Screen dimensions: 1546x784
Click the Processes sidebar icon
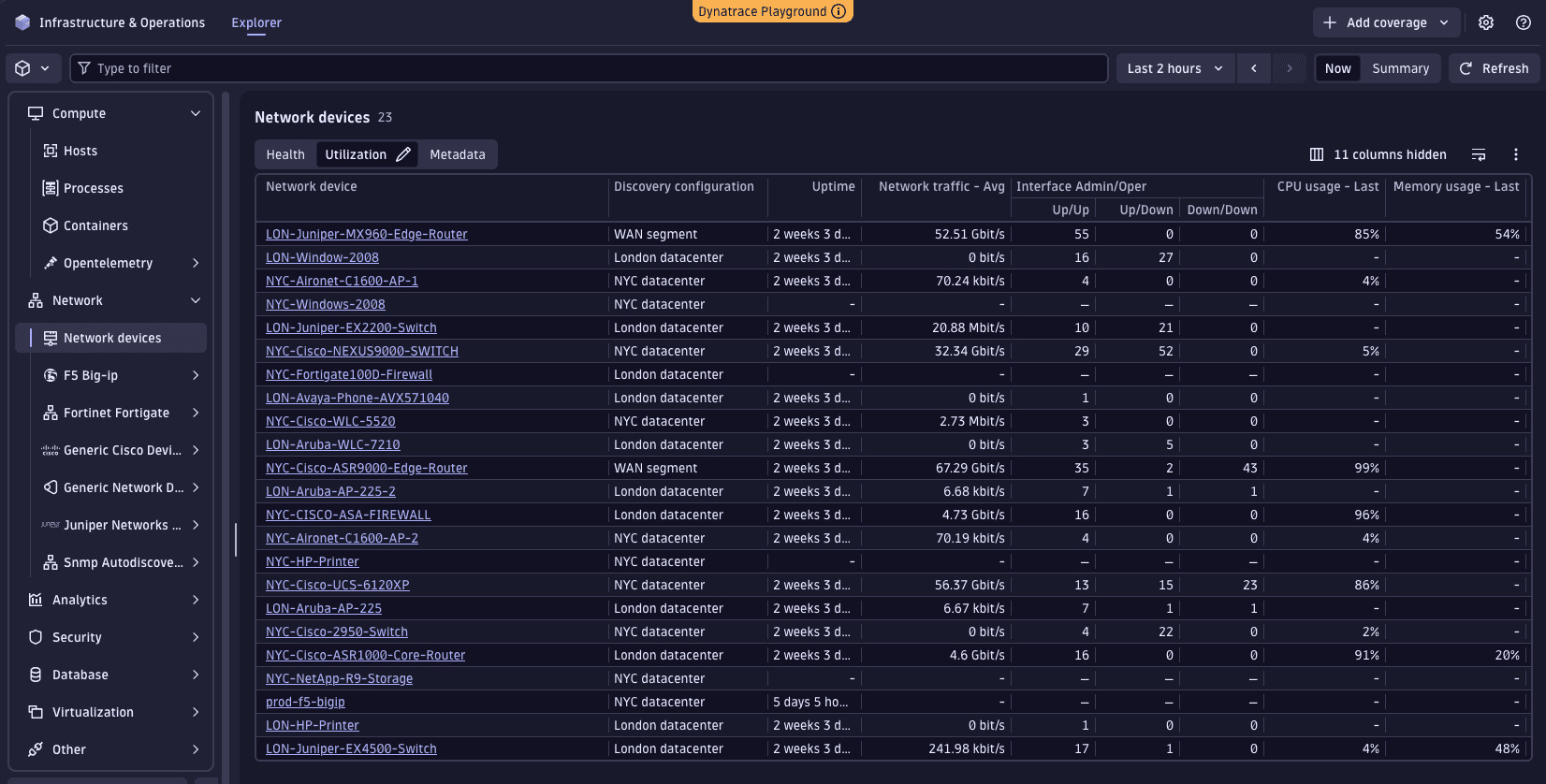[x=51, y=188]
